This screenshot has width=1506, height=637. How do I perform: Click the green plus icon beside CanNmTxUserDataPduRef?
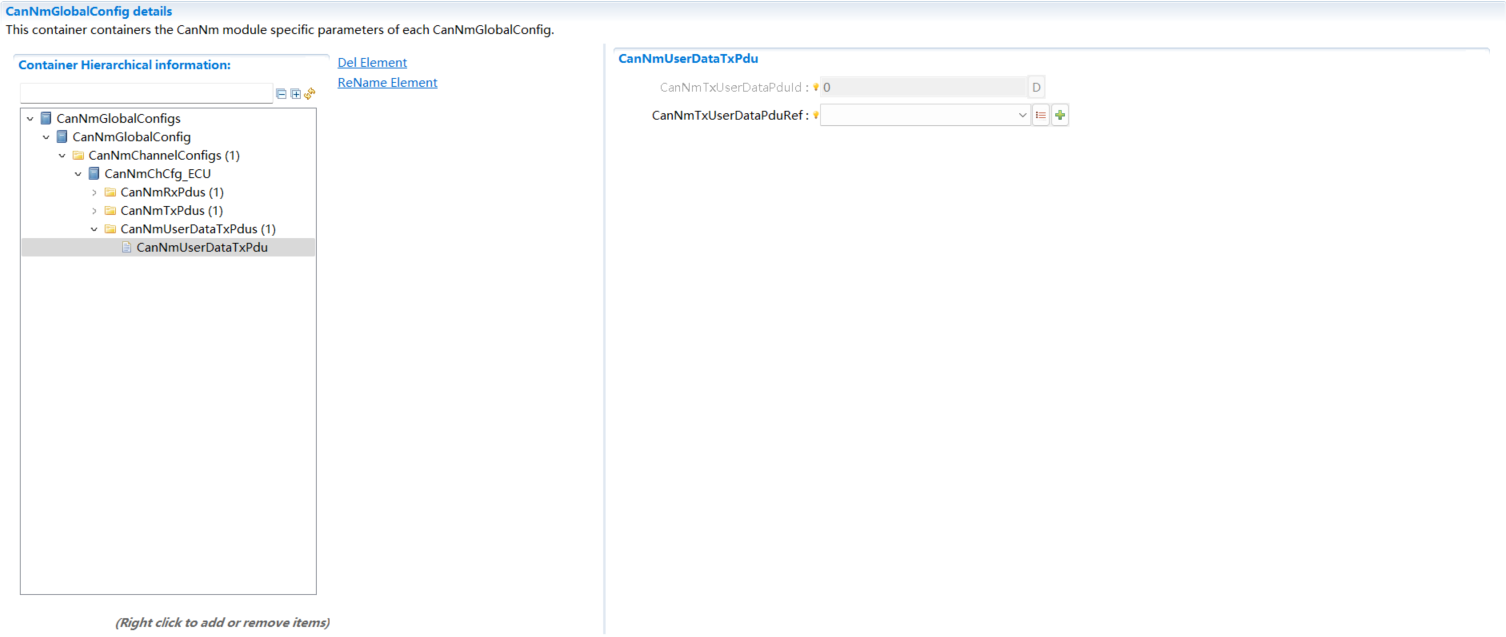click(x=1060, y=115)
